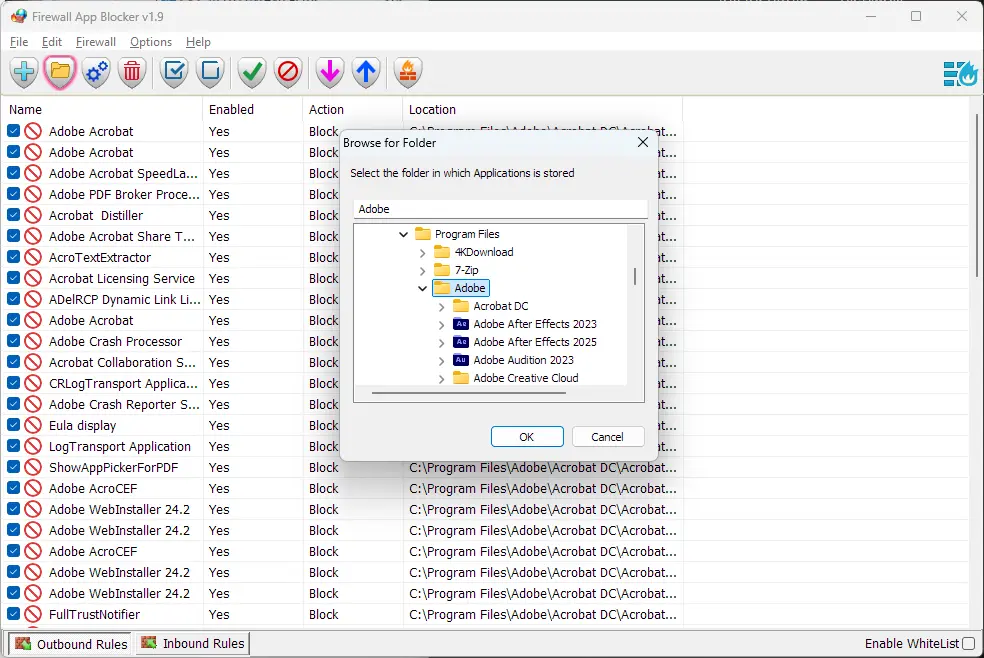Click the Uncheck All empty-box toolbar icon
984x658 pixels.
210,72
